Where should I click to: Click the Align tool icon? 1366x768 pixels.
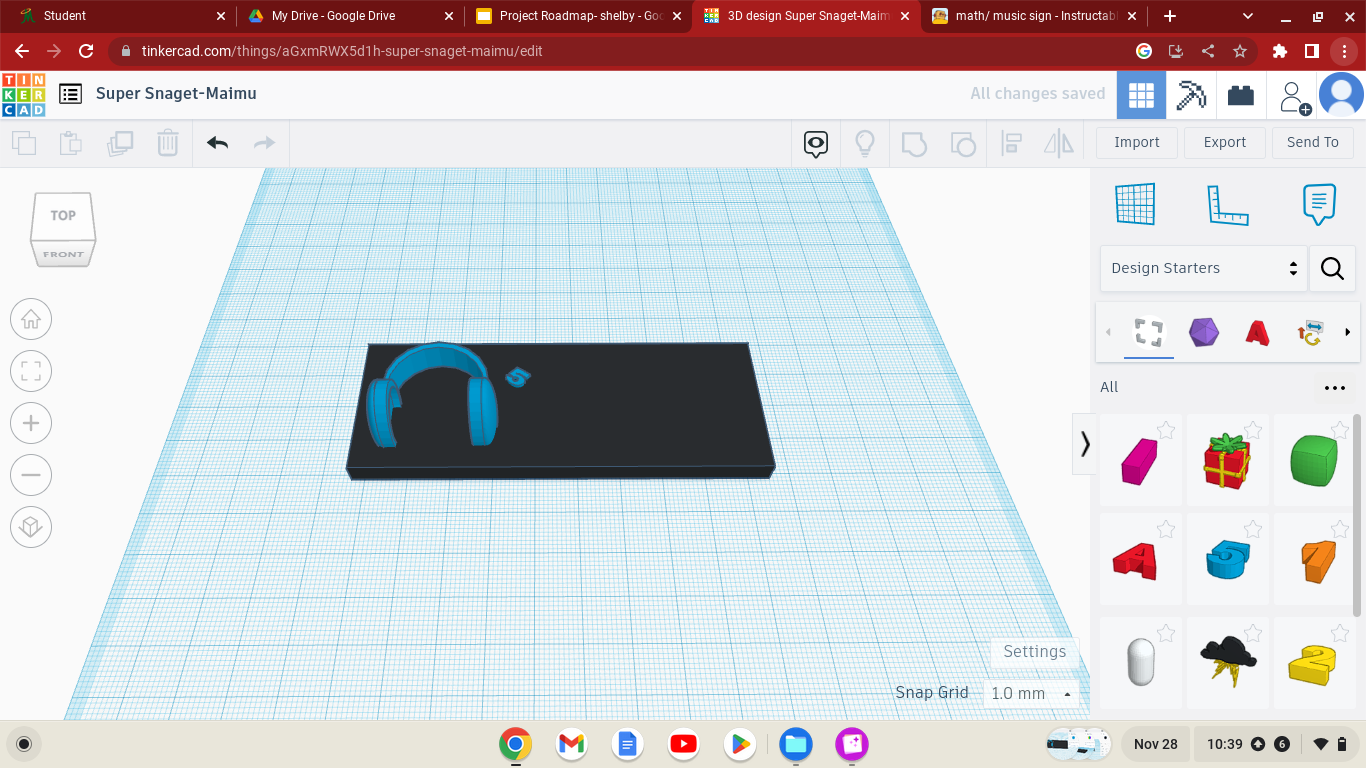(1011, 143)
